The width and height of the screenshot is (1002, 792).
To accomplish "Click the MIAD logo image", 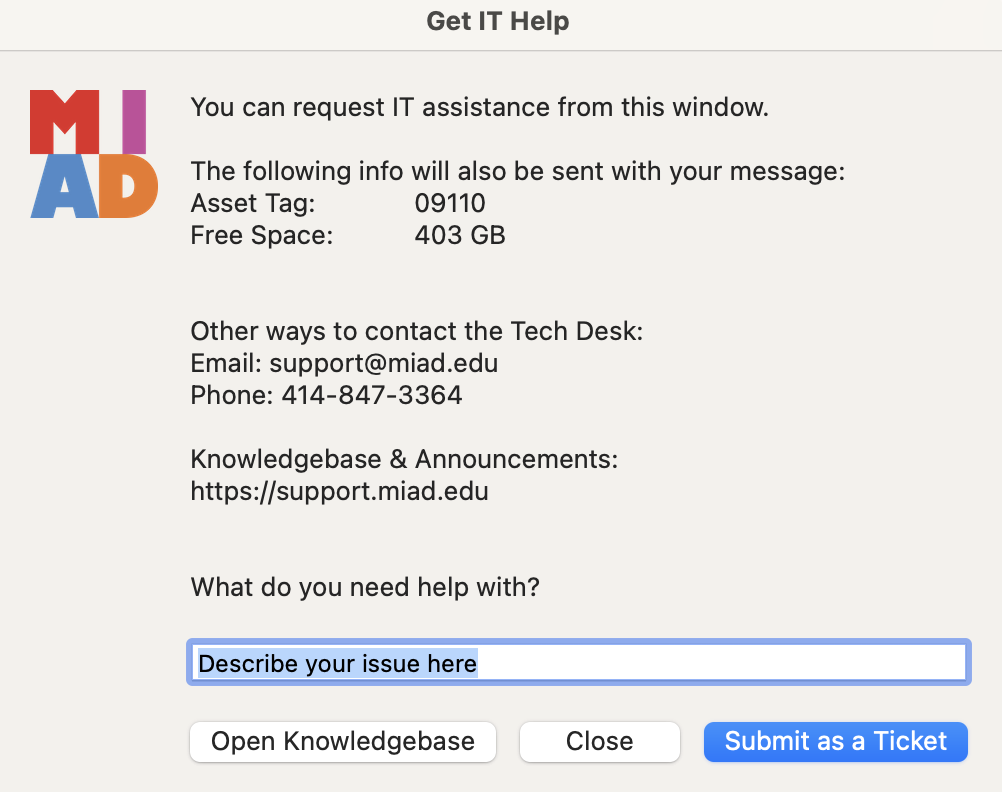I will coord(94,154).
